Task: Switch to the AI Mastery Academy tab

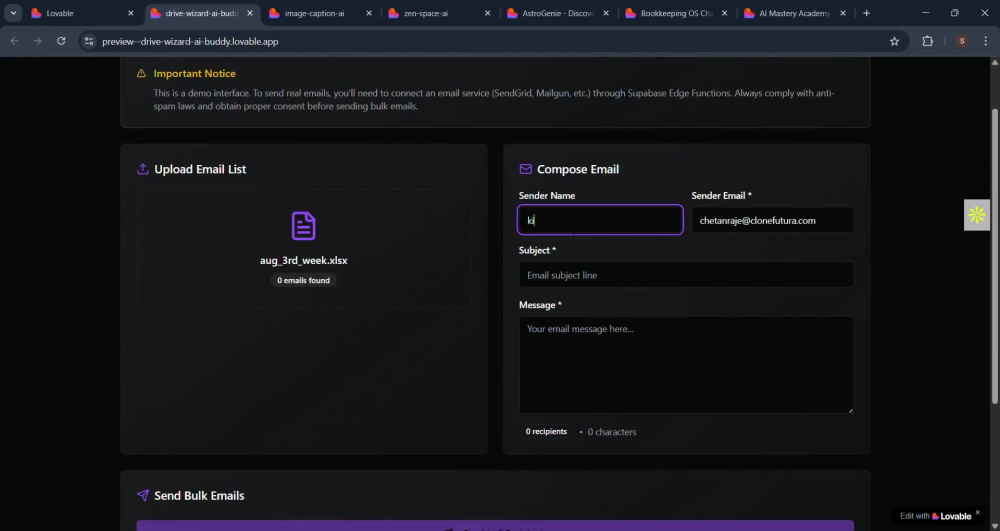Action: [x=795, y=13]
